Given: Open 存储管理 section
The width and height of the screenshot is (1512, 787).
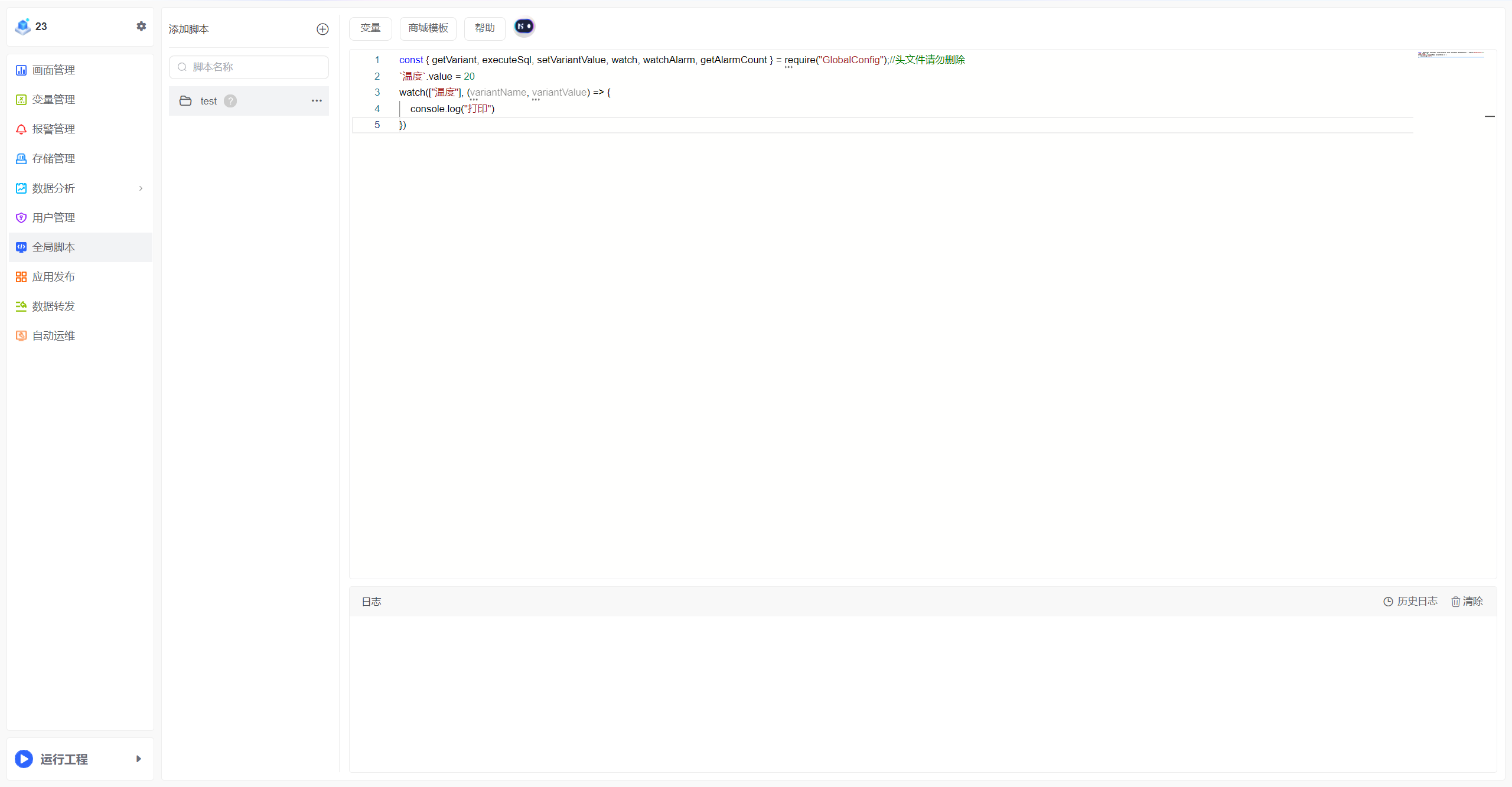Looking at the screenshot, I should tap(53, 159).
